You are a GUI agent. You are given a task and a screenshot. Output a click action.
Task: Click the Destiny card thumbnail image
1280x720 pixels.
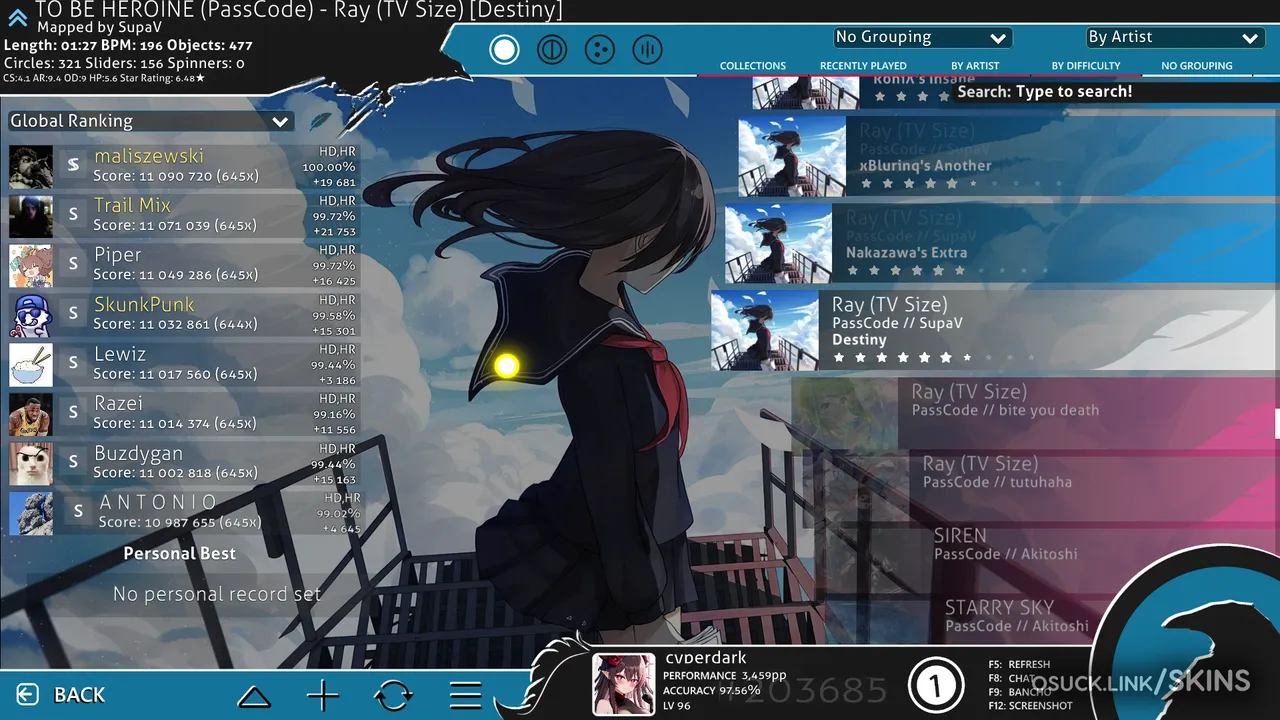tap(765, 331)
